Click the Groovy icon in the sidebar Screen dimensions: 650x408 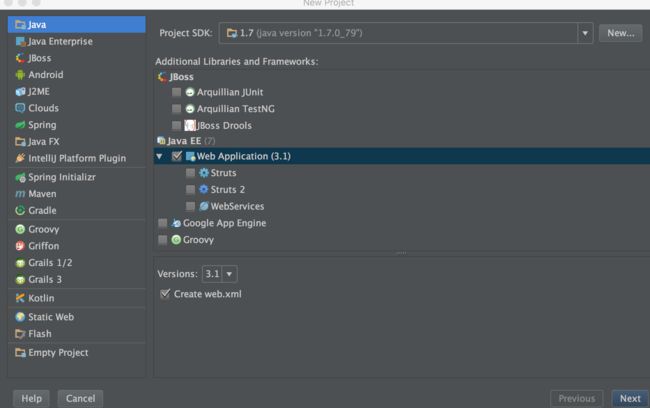coord(20,229)
